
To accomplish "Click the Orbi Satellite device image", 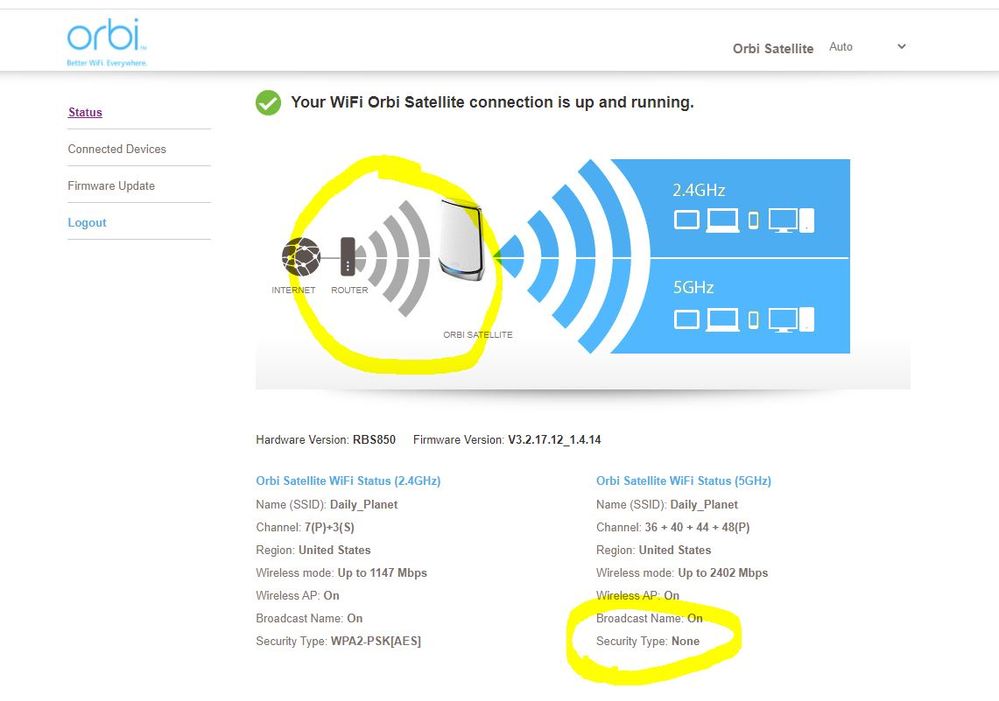I will coord(462,241).
